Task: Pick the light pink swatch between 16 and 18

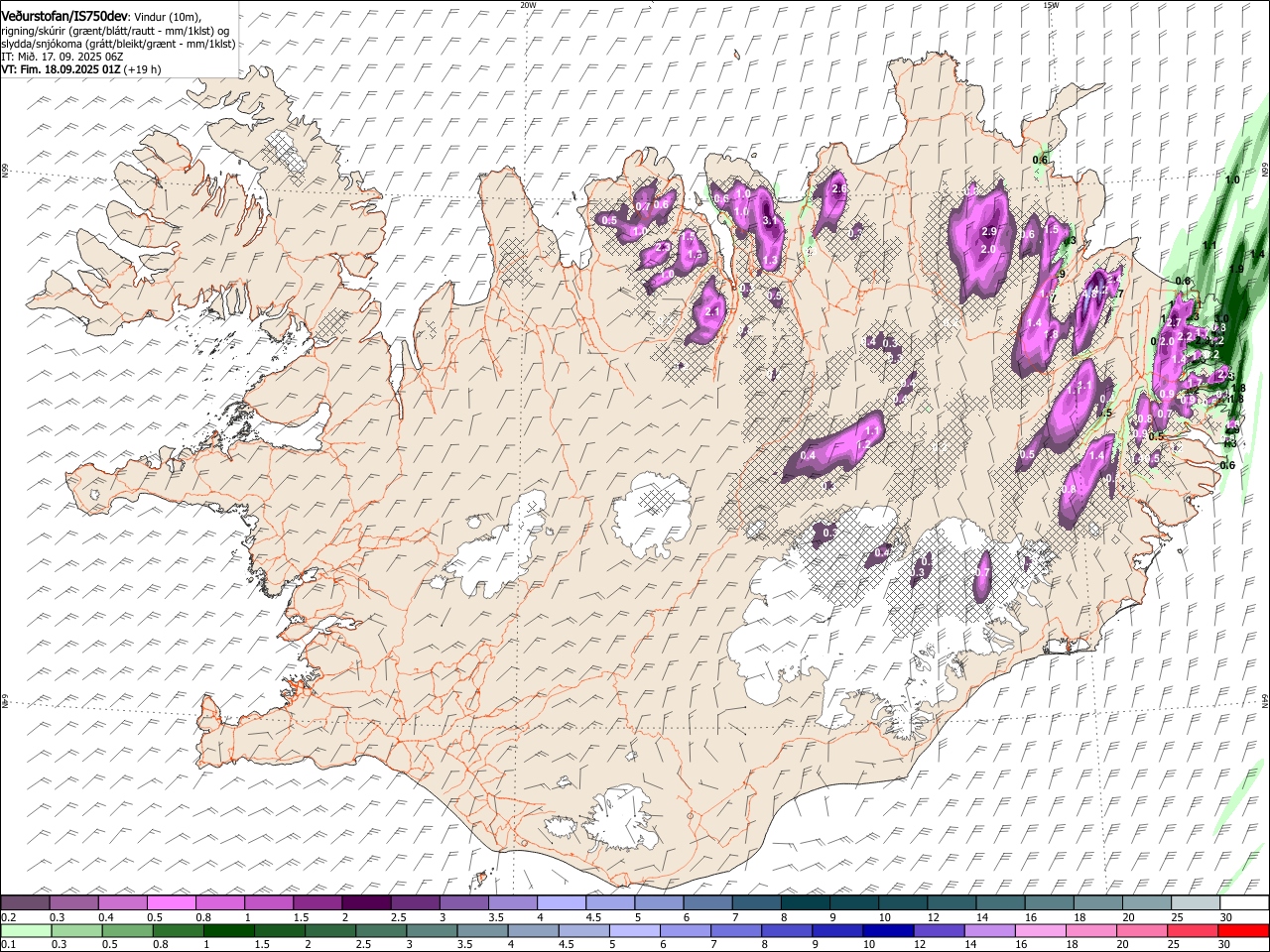Action: pyautogui.click(x=1040, y=930)
